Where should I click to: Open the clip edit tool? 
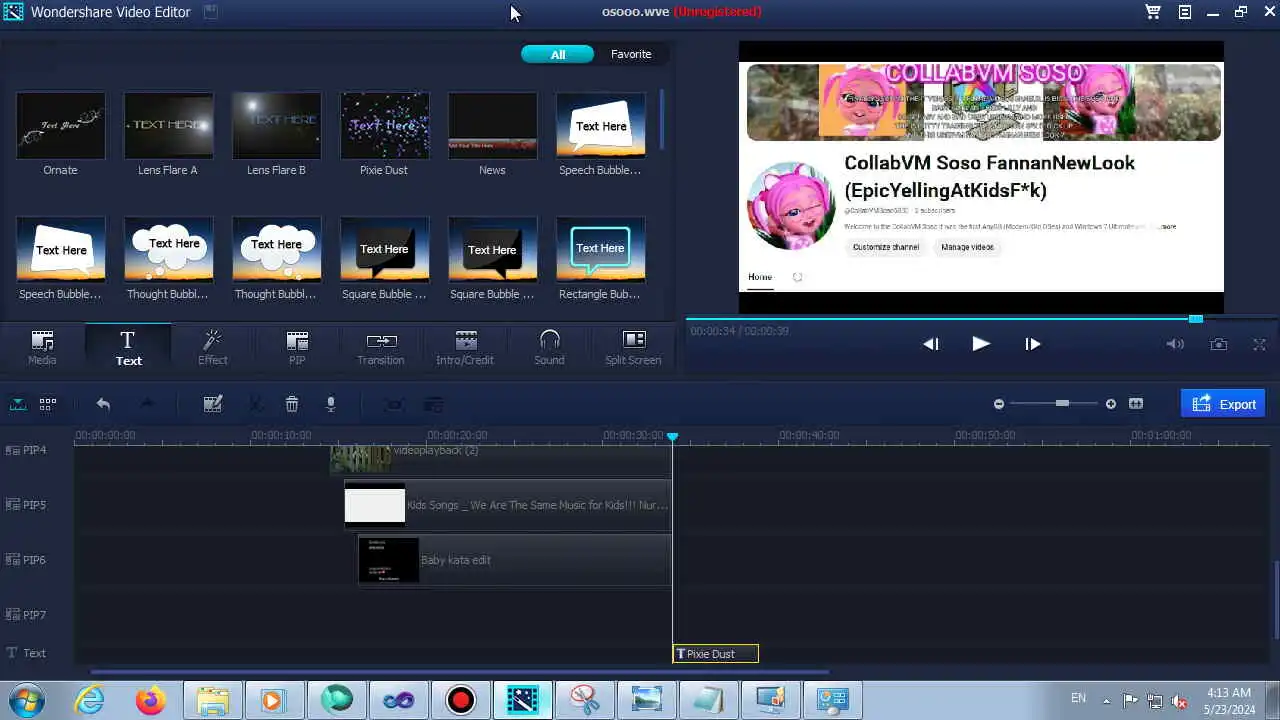[x=212, y=404]
